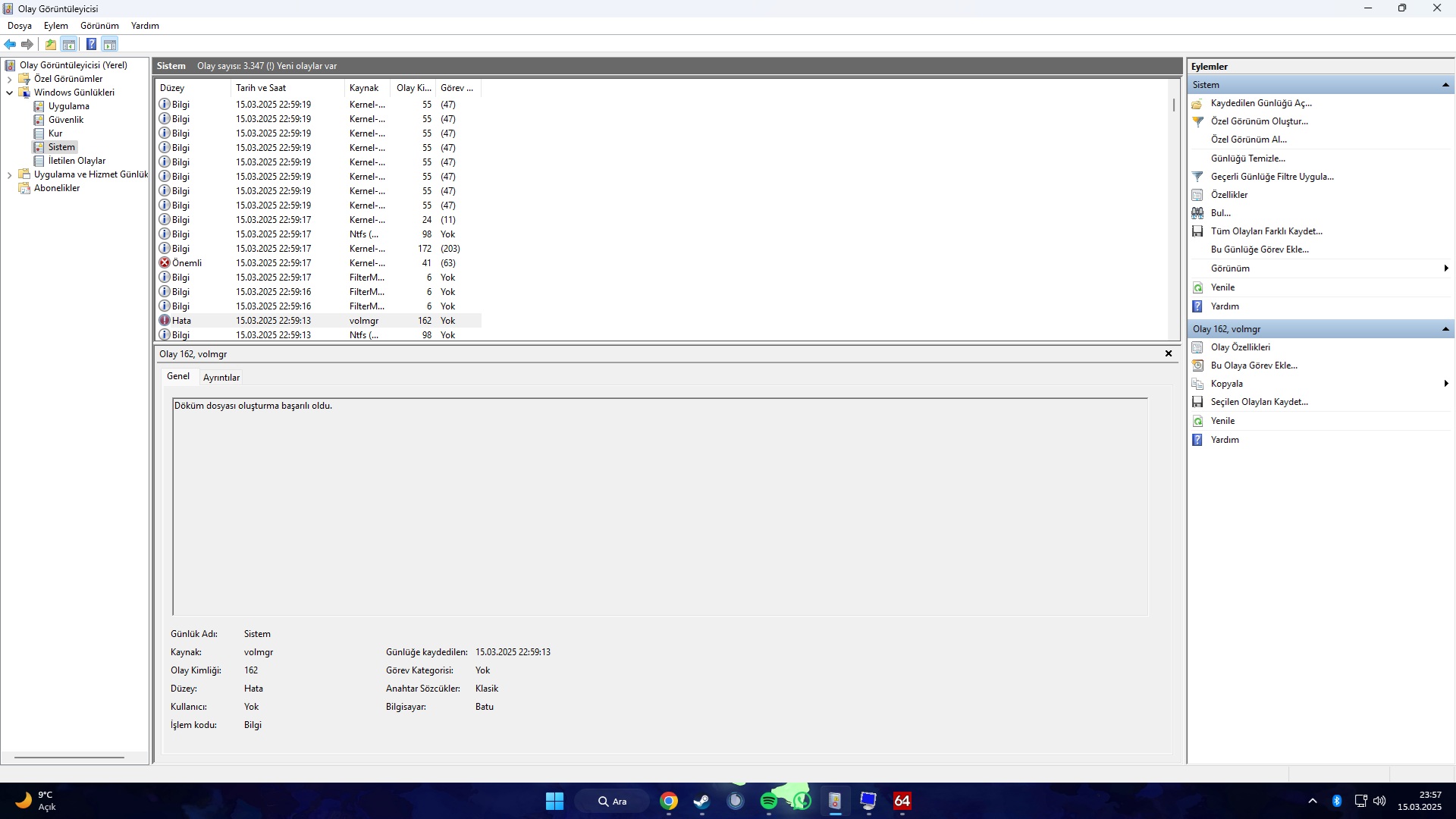The width and height of the screenshot is (1456, 819).
Task: Close the Olay 162 preview pane
Action: [1169, 353]
